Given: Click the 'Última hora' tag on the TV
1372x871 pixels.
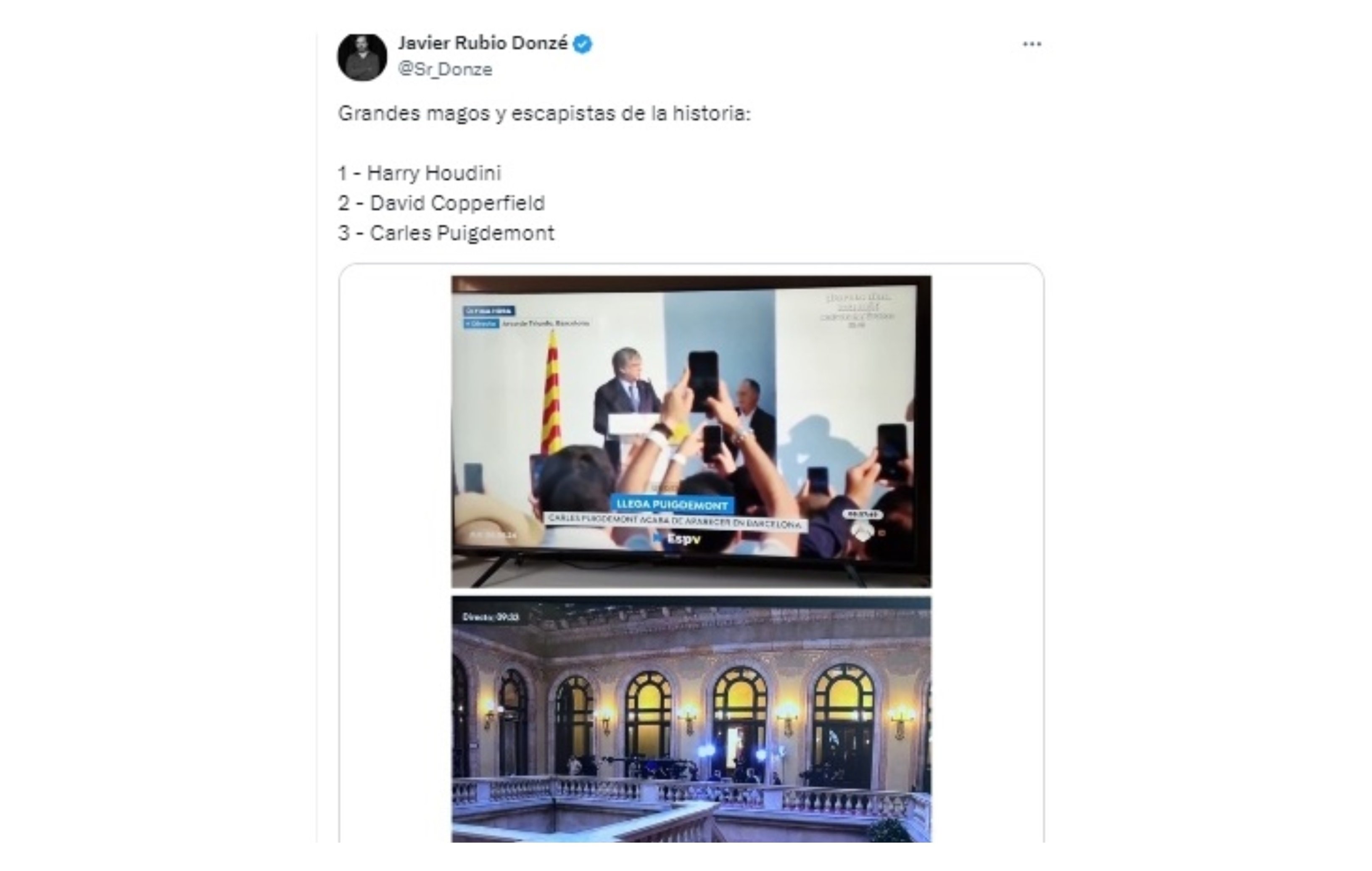Looking at the screenshot, I should [489, 311].
